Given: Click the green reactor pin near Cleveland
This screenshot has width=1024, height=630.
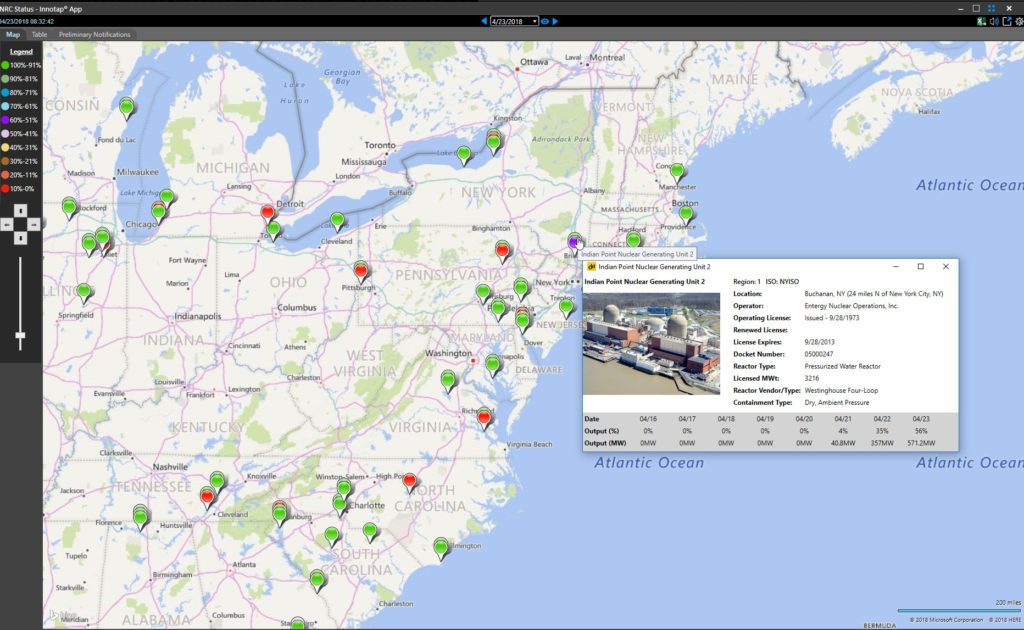Looking at the screenshot, I should coord(337,221).
